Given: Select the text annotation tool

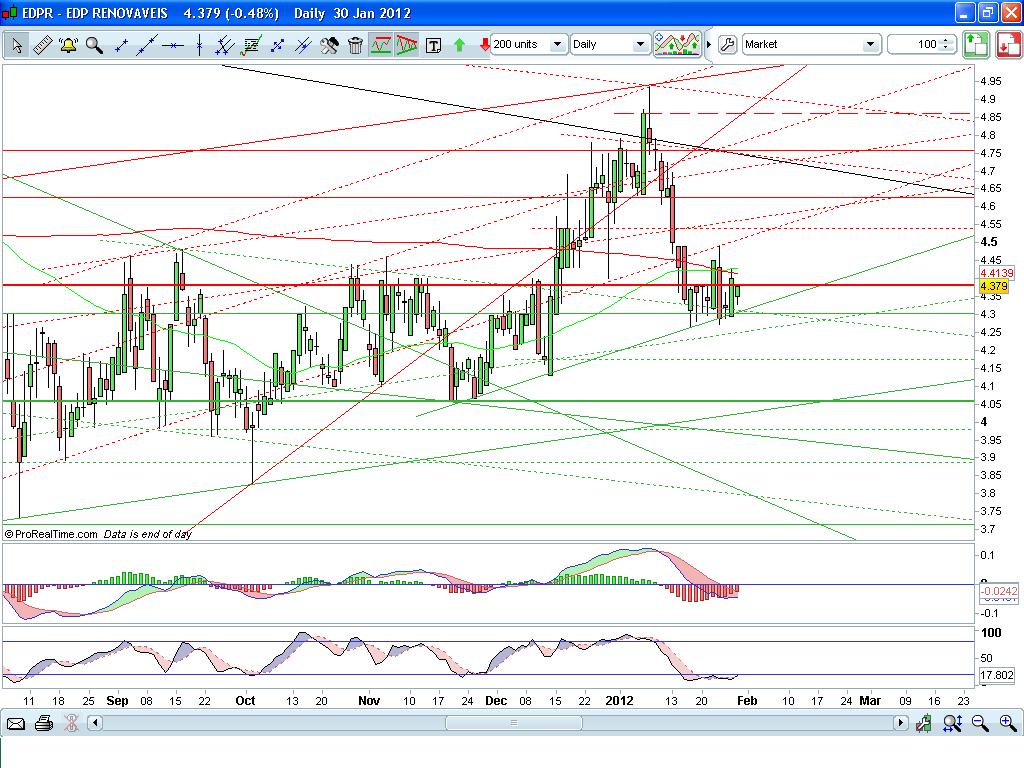Looking at the screenshot, I should click(433, 45).
